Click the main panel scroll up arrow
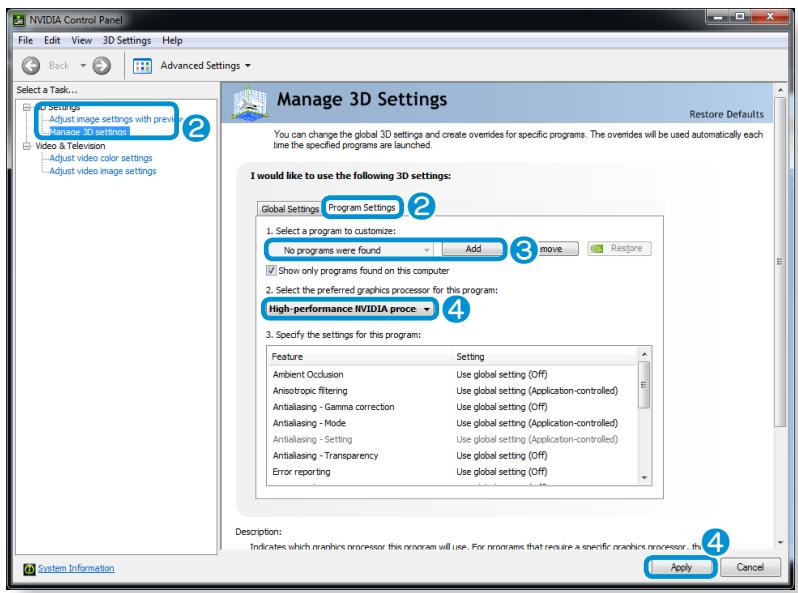 coord(780,90)
